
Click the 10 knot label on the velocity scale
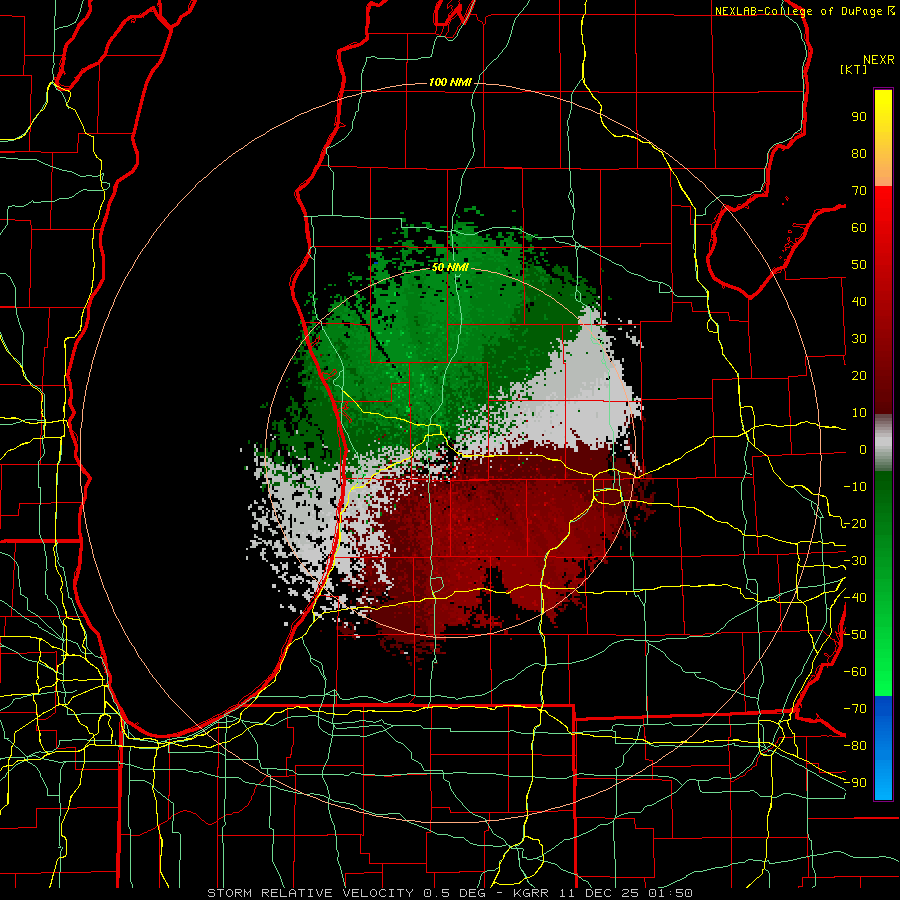click(859, 413)
